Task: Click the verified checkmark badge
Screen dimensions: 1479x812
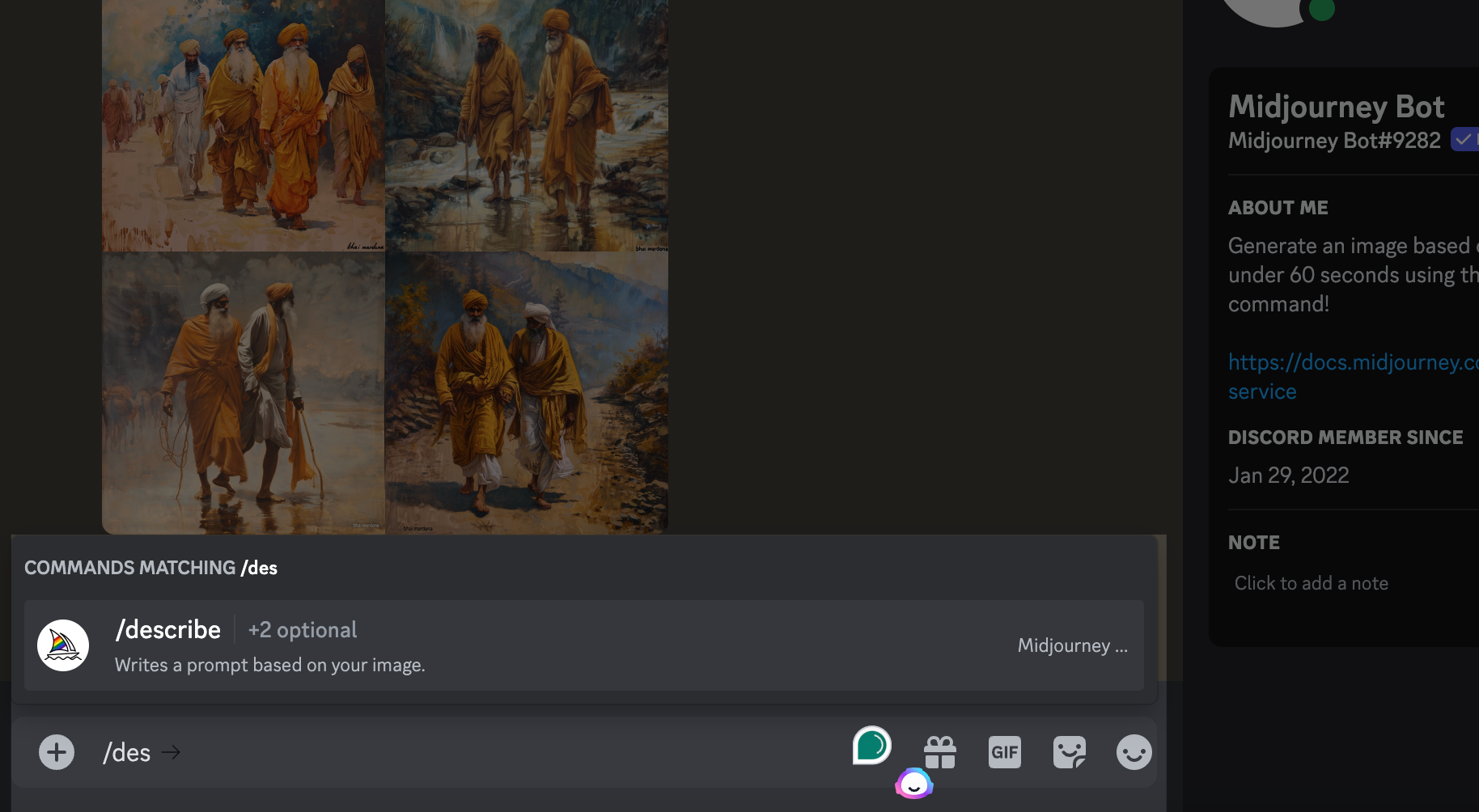Action: (1463, 140)
